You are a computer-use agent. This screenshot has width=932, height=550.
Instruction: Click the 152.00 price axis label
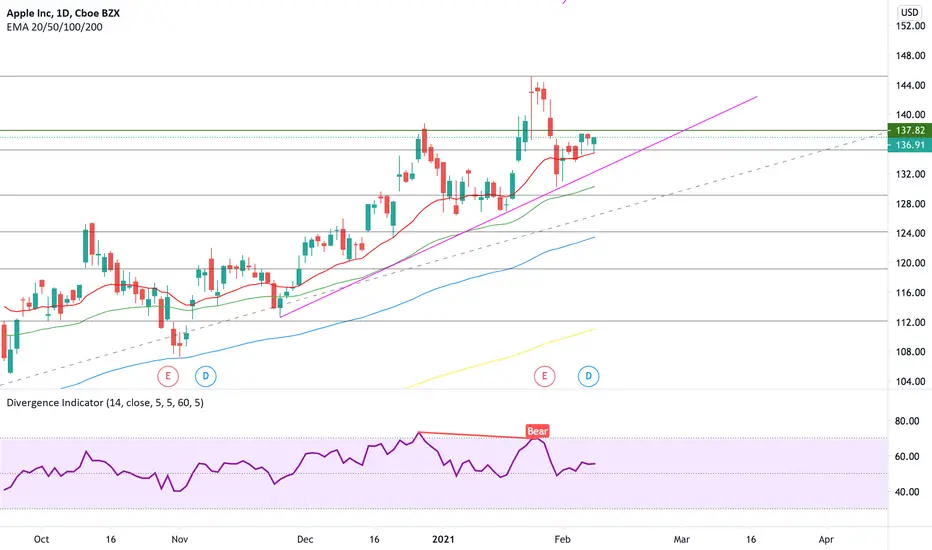[x=911, y=26]
